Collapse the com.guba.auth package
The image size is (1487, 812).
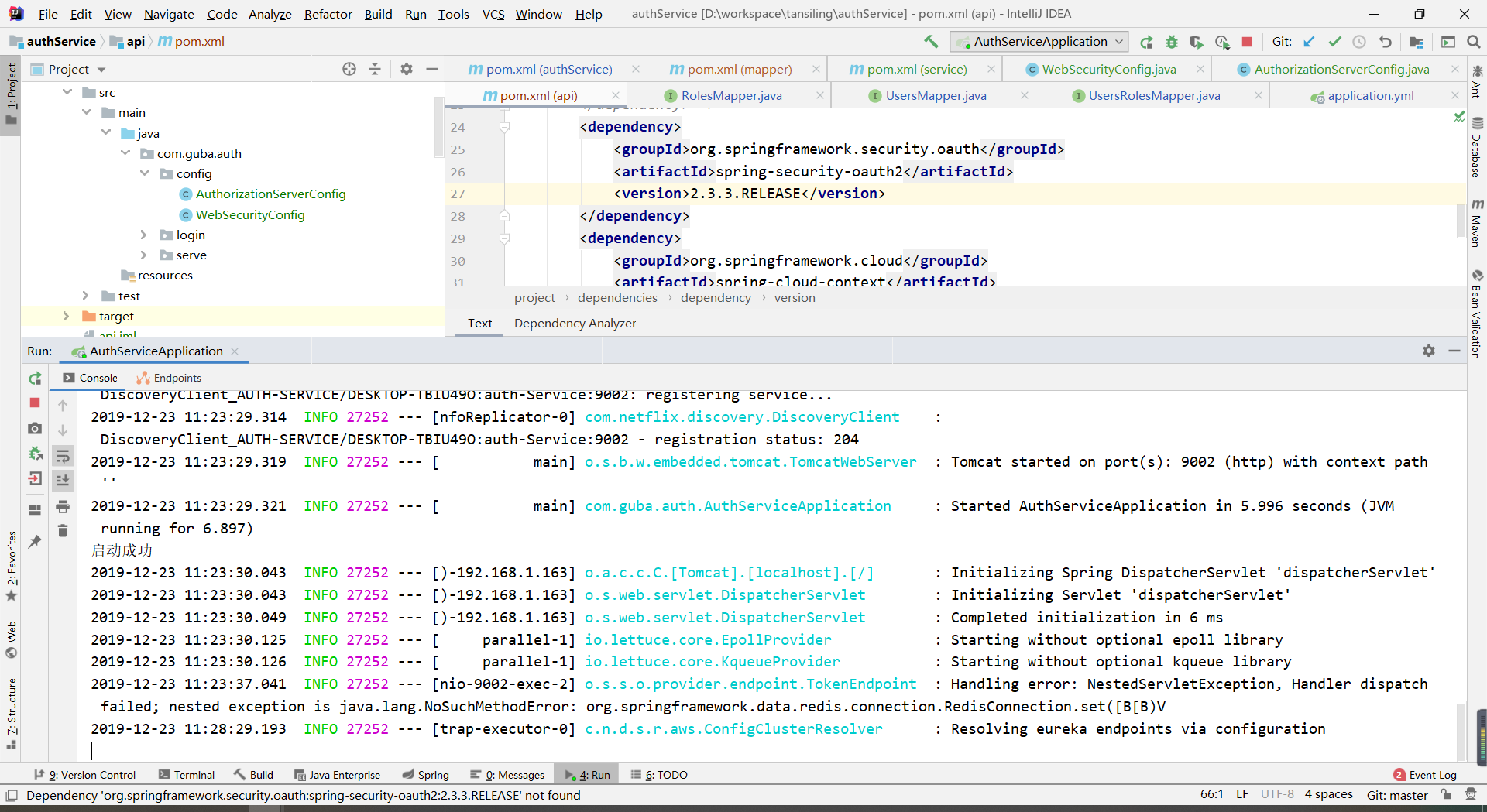click(125, 152)
